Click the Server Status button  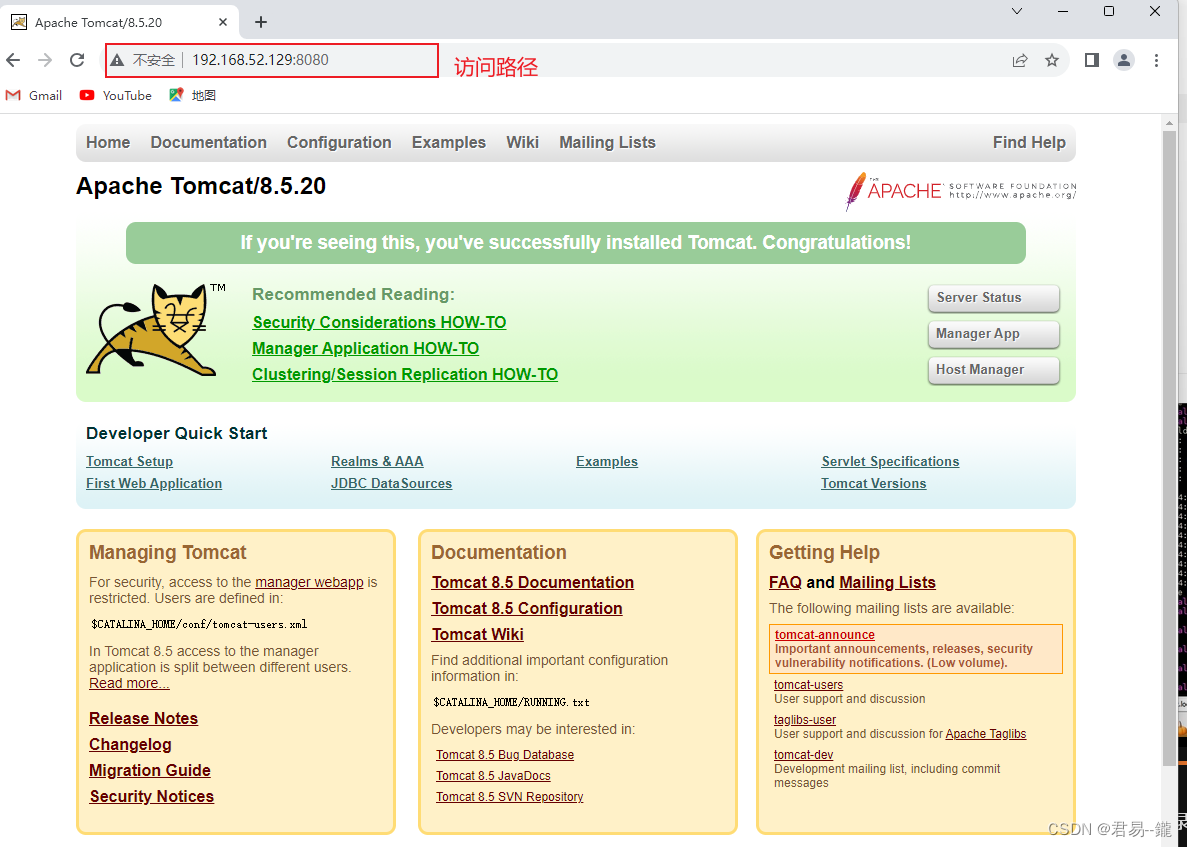coord(993,297)
